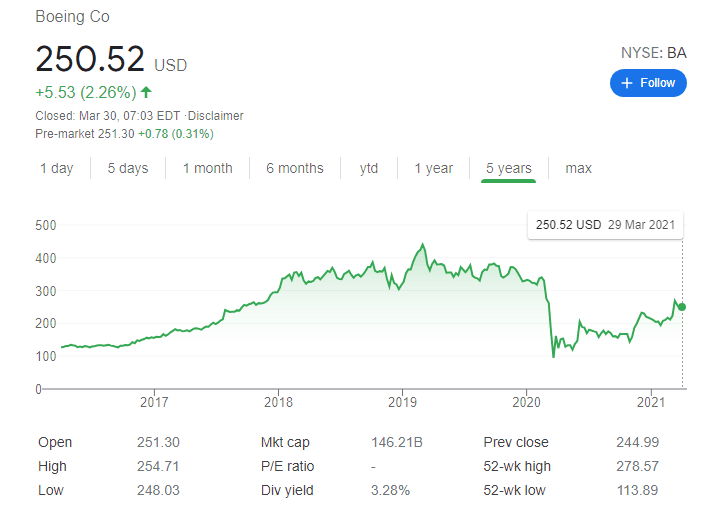Click the NYSE: BA ticker label
The image size is (723, 513).
point(653,53)
